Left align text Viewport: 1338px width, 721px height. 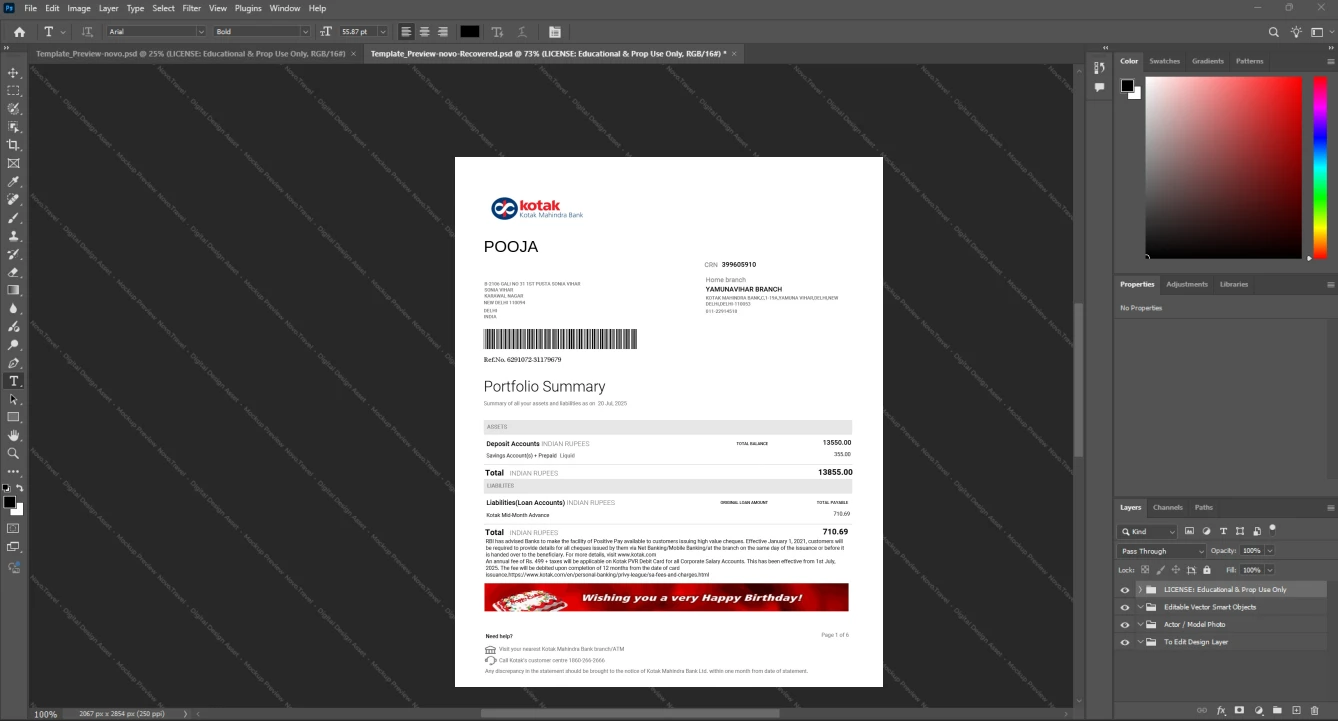[406, 32]
